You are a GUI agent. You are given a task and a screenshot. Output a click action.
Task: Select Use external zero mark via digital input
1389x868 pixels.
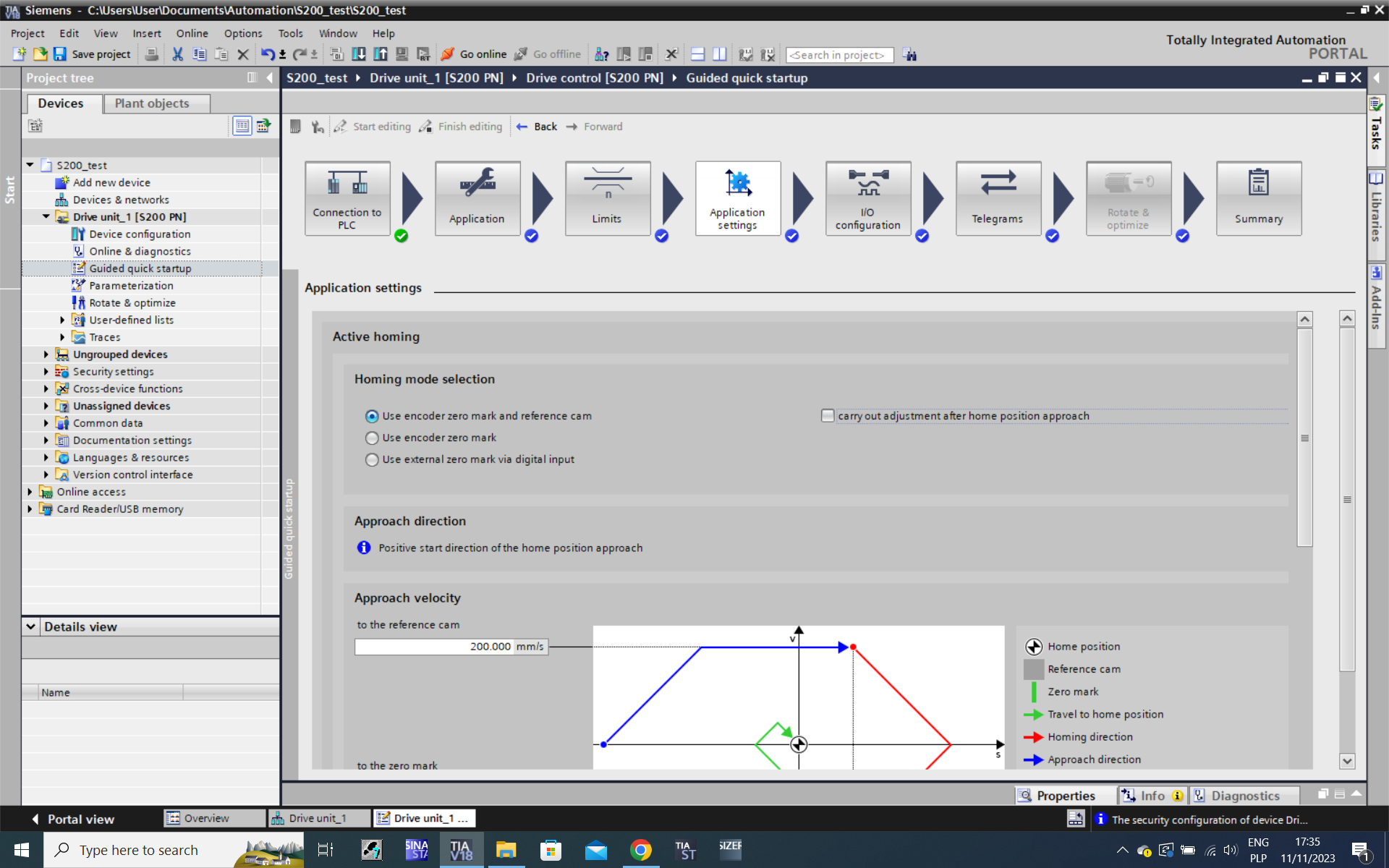pos(372,459)
